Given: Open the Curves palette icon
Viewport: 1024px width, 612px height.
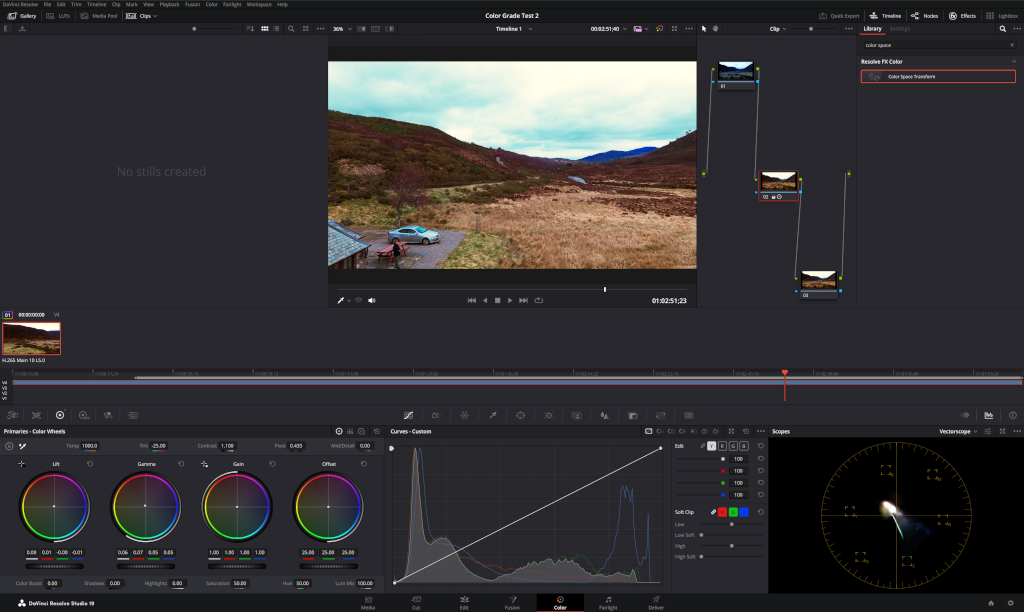Looking at the screenshot, I should [408, 415].
